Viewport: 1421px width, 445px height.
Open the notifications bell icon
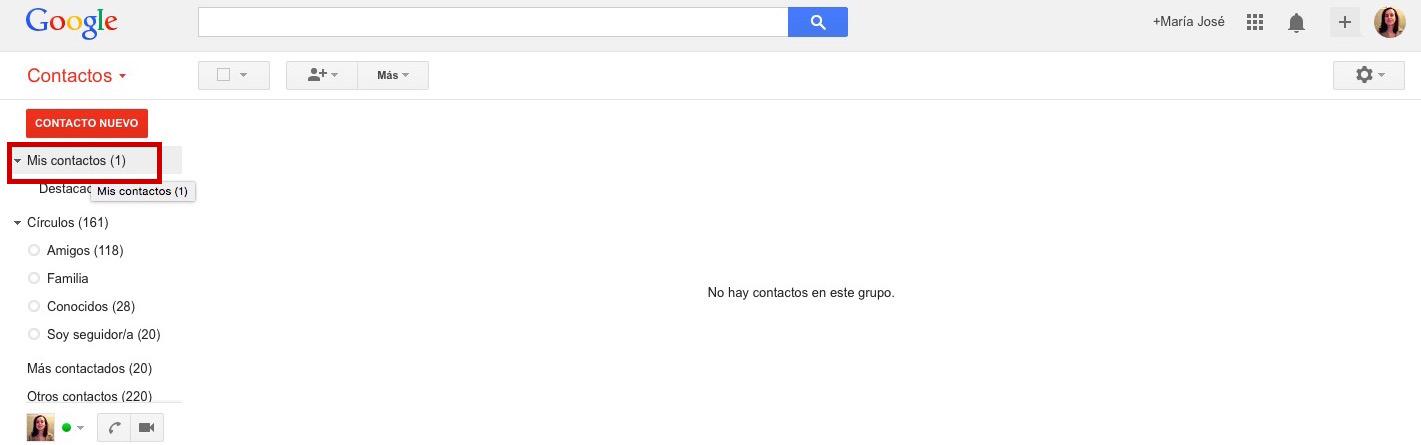click(1296, 22)
